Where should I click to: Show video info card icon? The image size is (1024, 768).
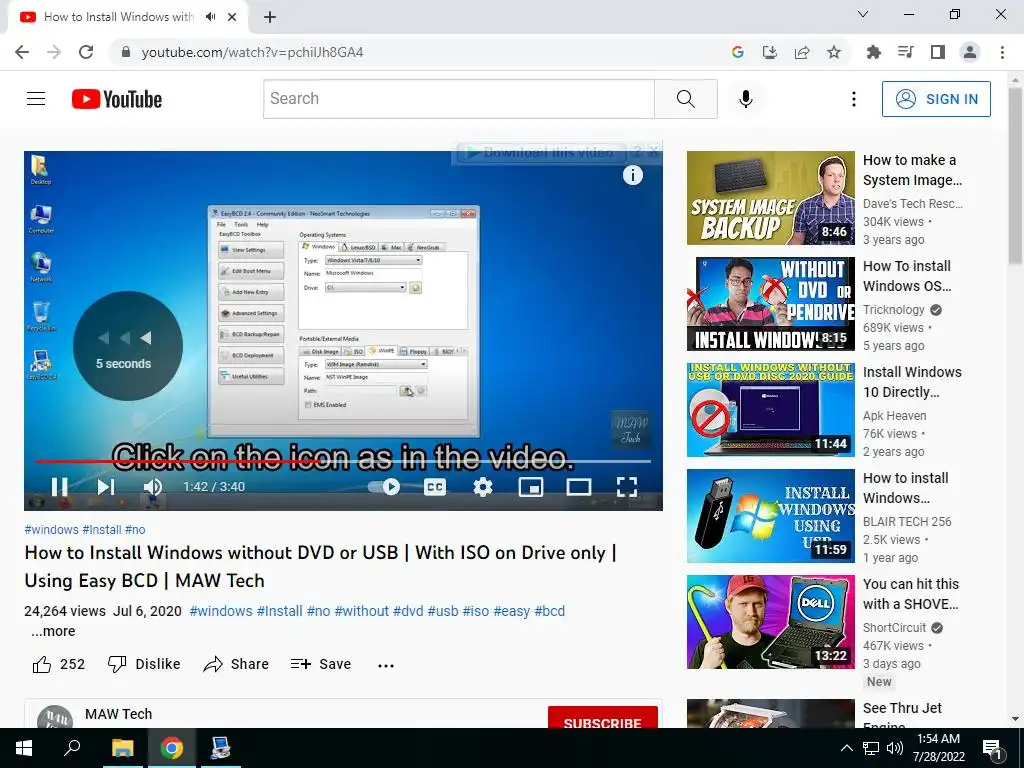click(x=632, y=175)
